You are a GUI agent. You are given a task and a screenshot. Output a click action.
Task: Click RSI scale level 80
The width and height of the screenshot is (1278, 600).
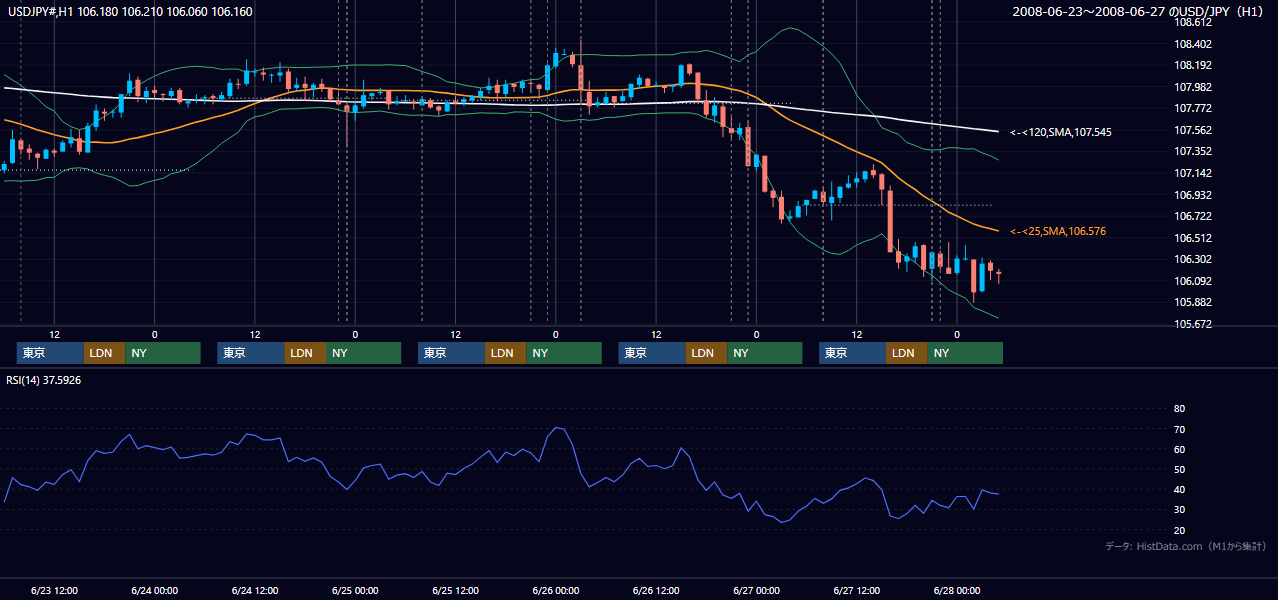tap(1179, 409)
